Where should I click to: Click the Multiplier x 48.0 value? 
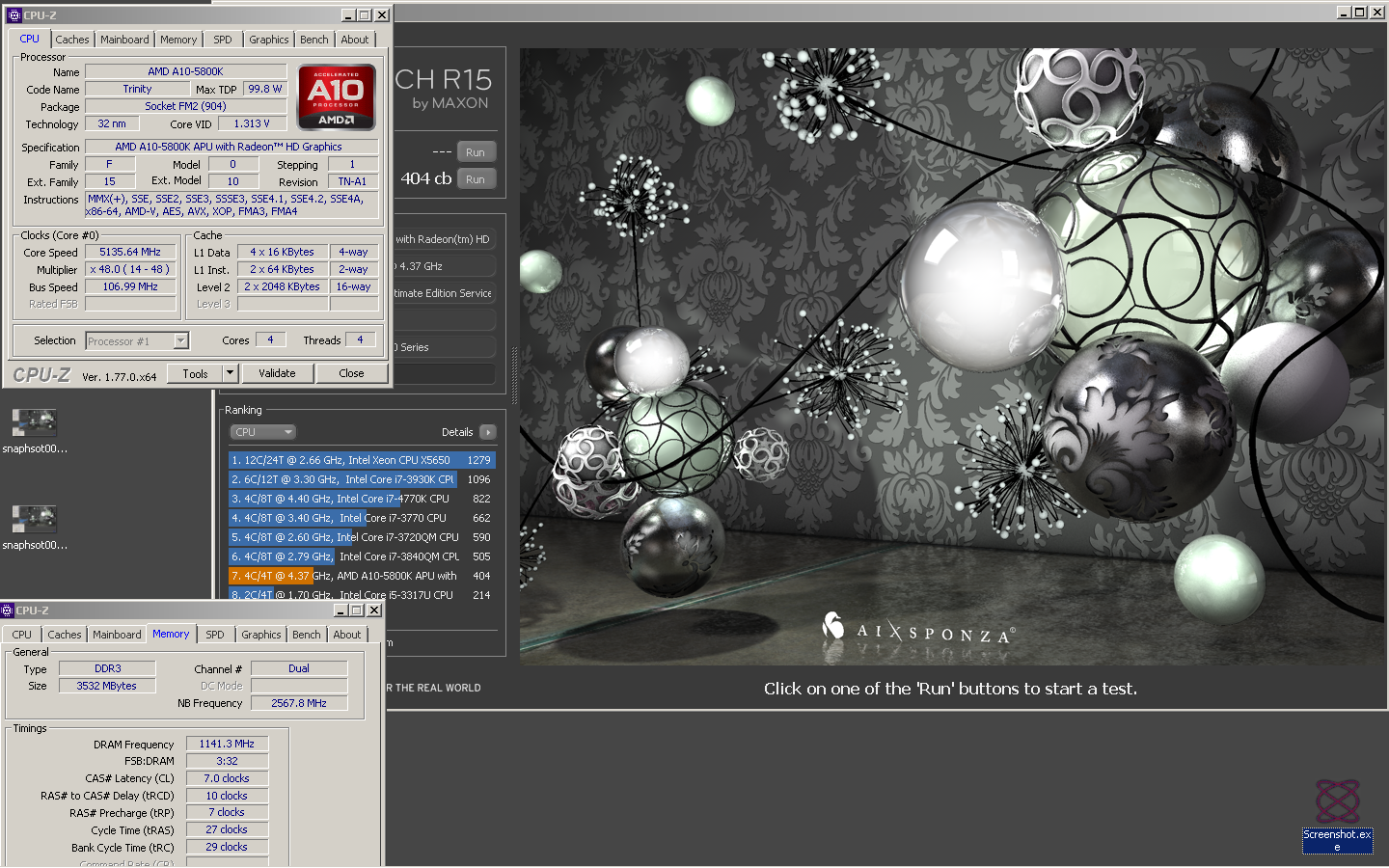(x=130, y=269)
